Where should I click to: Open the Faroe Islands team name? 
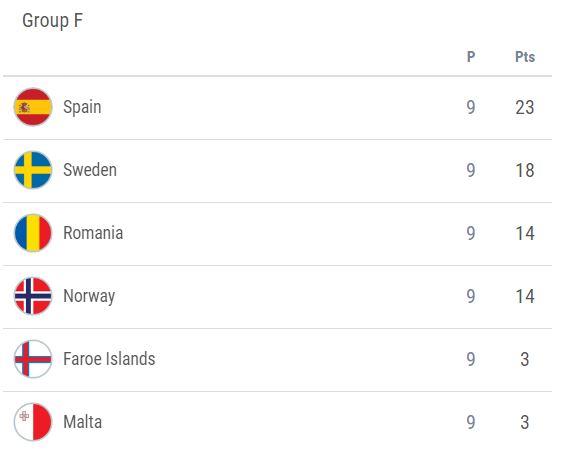[109, 359]
